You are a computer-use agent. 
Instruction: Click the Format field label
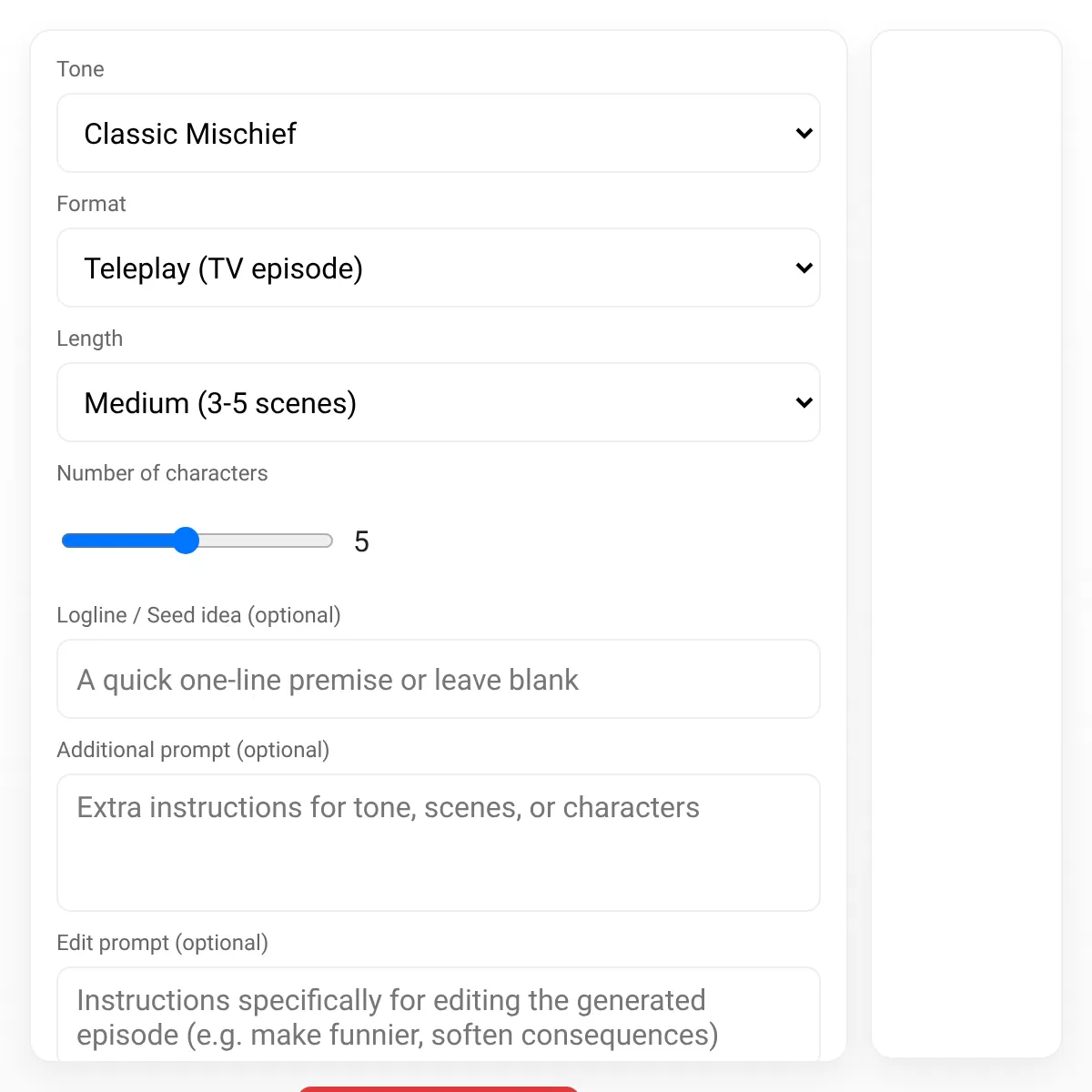91,204
